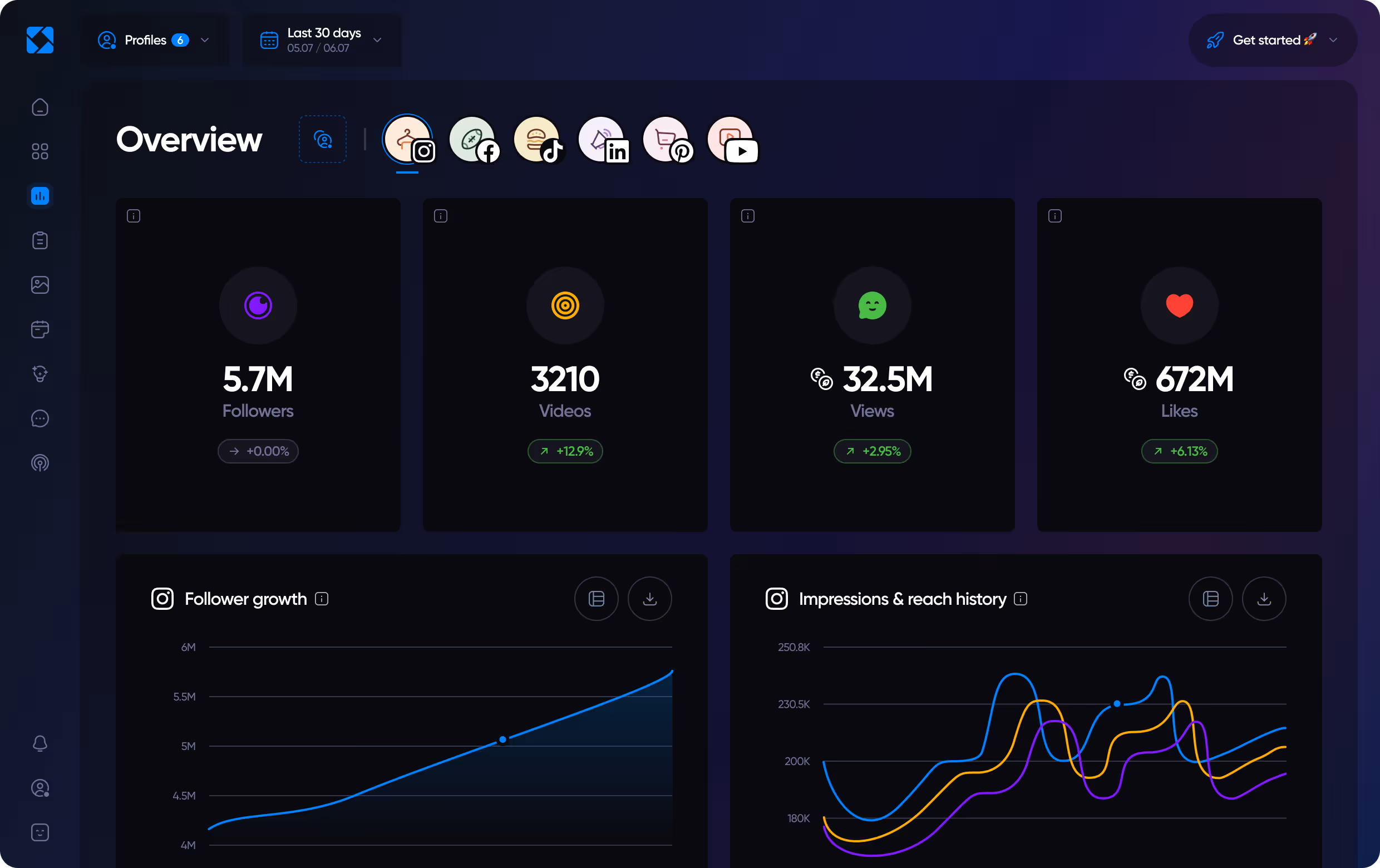Select the analytics bar chart sidebar icon
This screenshot has height=868, width=1380.
point(40,196)
